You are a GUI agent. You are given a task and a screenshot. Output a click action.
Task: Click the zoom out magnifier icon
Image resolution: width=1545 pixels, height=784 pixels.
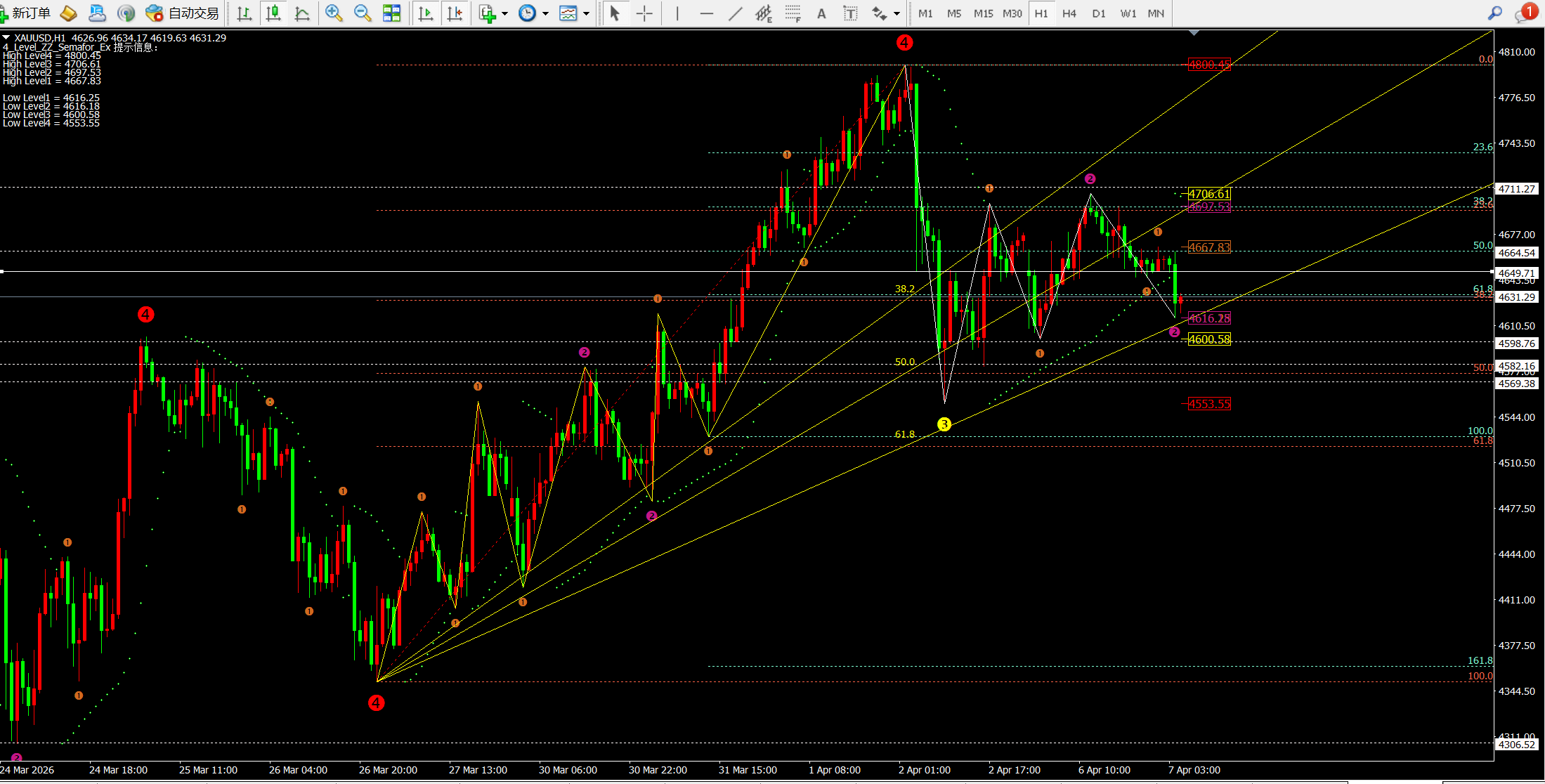(363, 13)
